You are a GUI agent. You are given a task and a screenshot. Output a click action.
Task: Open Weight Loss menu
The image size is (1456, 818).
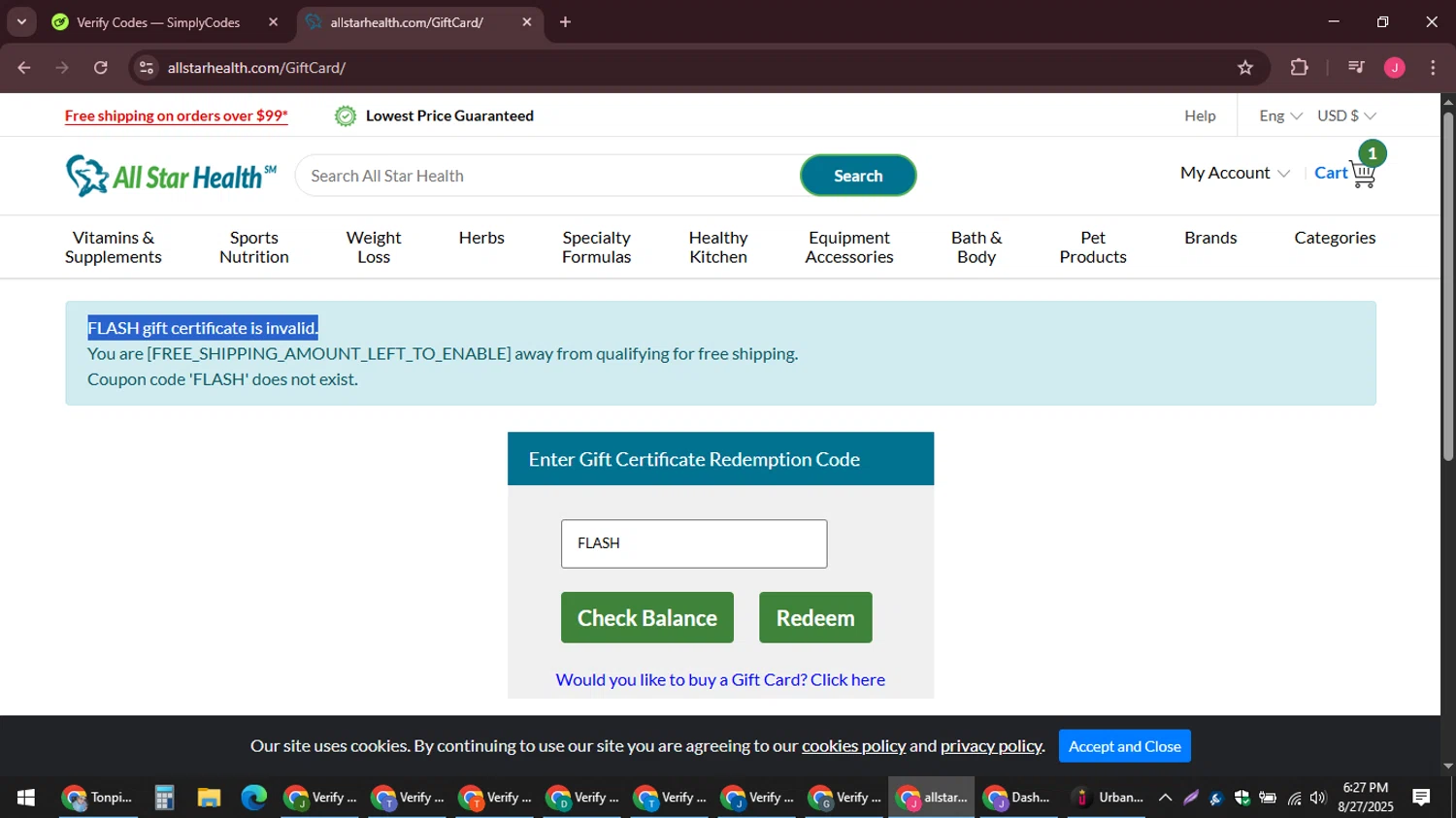pos(374,247)
